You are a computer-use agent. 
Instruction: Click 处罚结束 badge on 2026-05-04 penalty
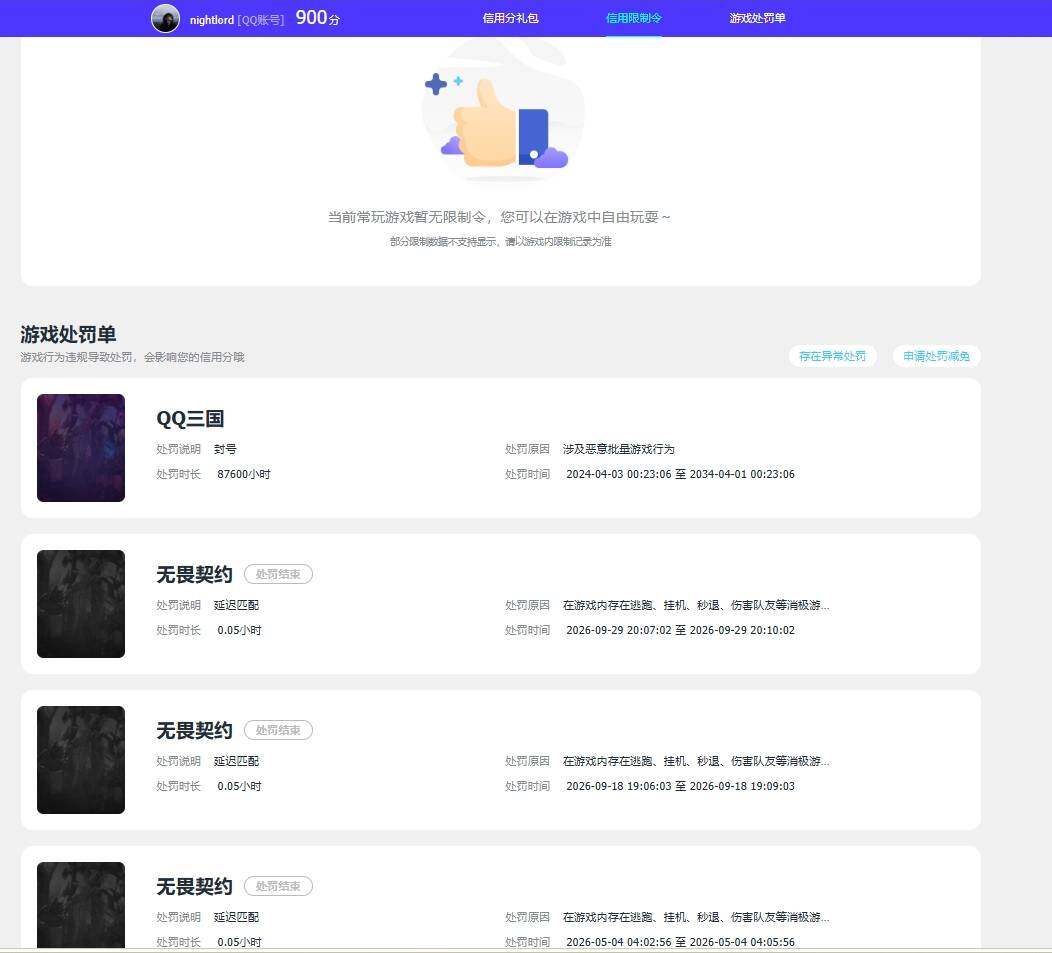click(278, 886)
